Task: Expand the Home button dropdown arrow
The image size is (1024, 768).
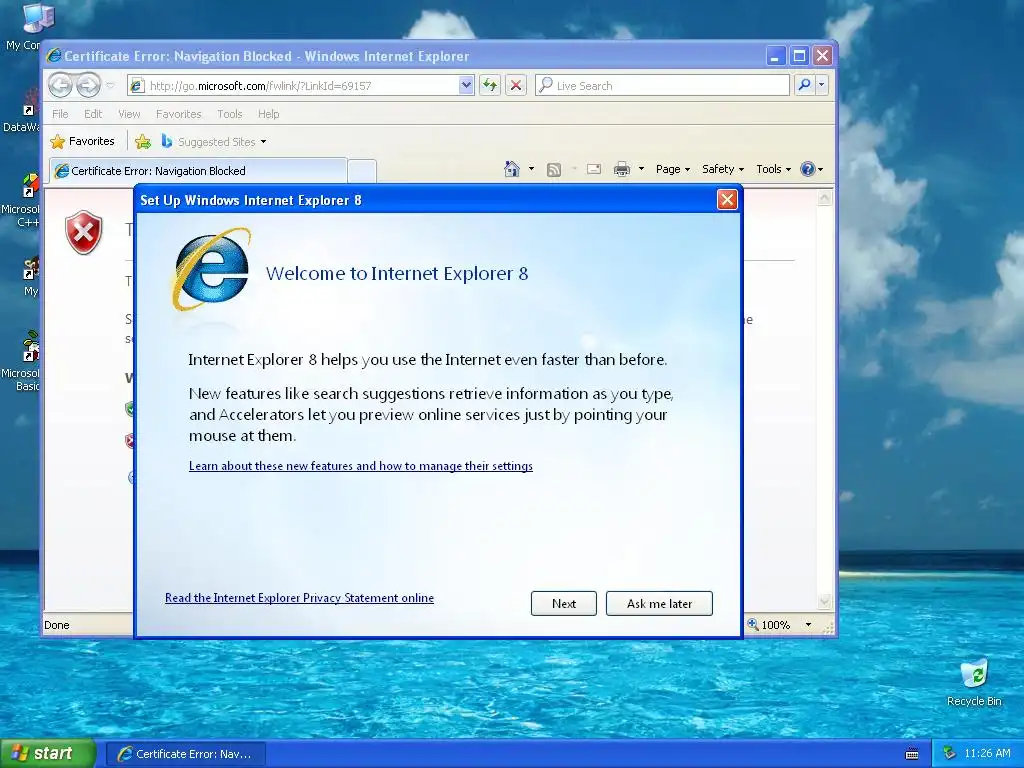Action: click(x=531, y=169)
